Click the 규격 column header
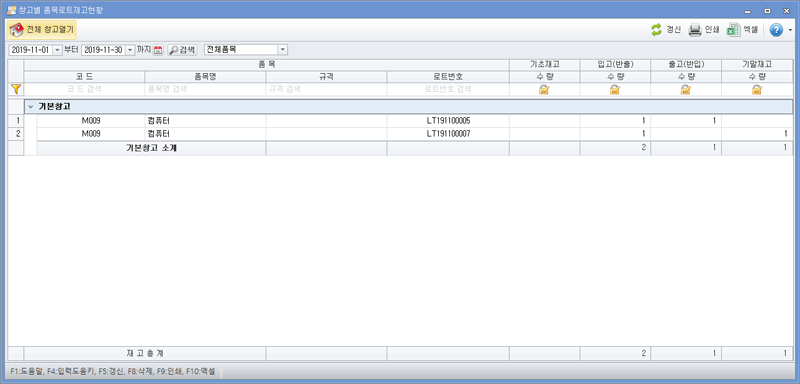800x384 pixels. point(327,76)
